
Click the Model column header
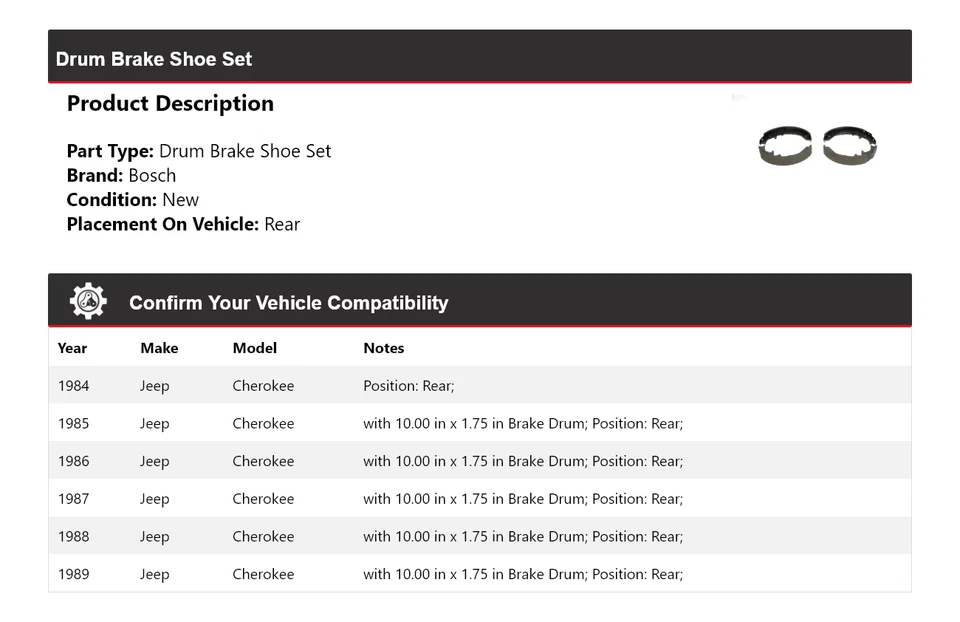(255, 348)
